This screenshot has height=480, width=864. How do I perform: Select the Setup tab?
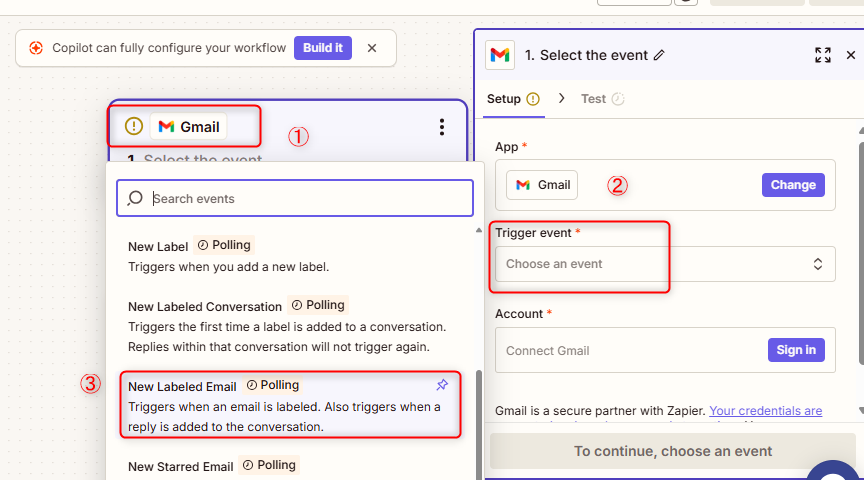(x=504, y=99)
